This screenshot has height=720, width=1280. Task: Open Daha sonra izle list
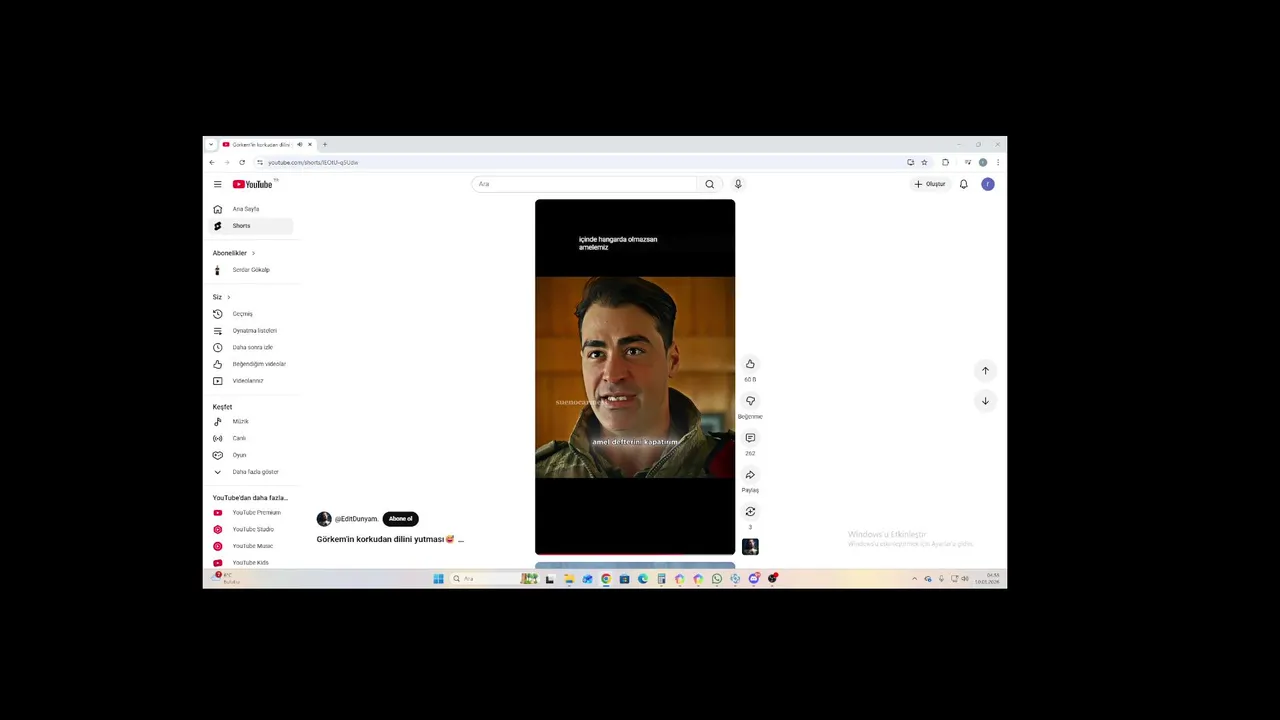pyautogui.click(x=251, y=347)
